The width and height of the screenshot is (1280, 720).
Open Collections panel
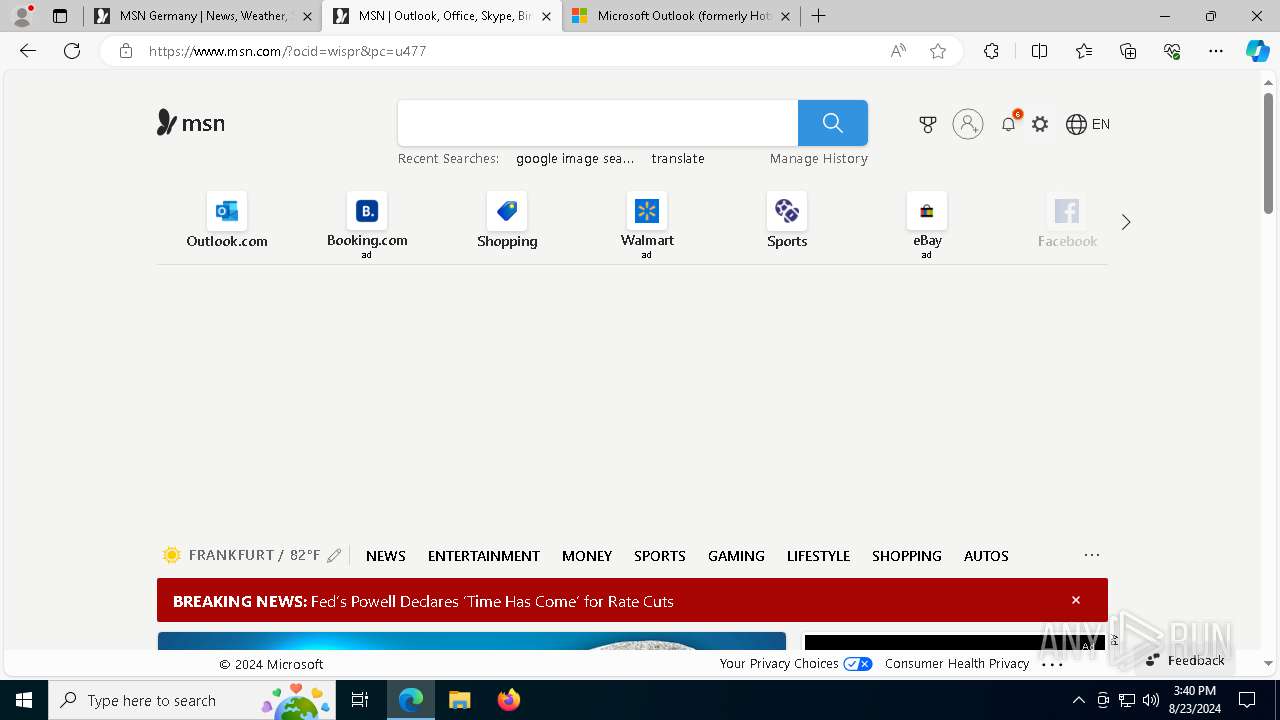pos(1128,51)
